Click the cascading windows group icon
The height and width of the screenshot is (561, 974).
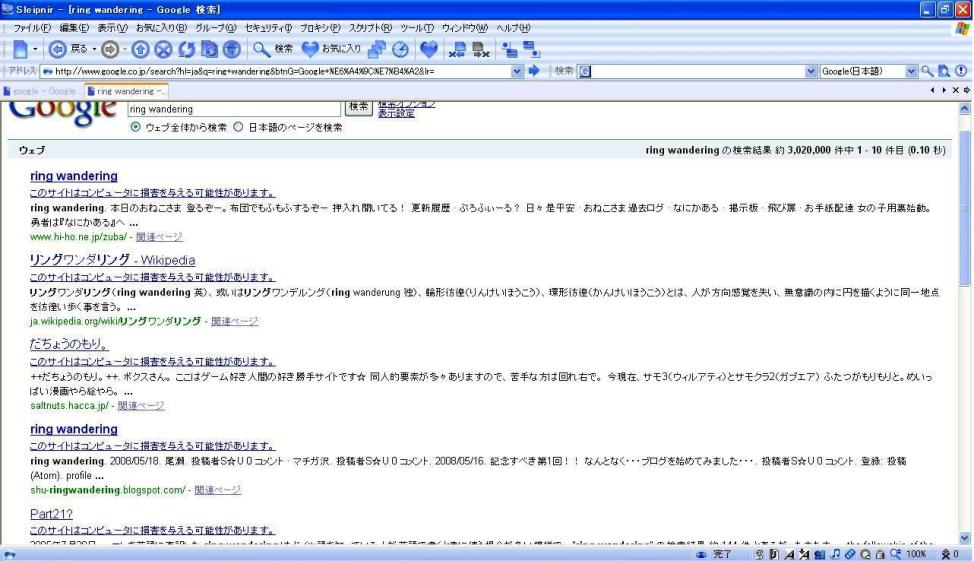376,49
